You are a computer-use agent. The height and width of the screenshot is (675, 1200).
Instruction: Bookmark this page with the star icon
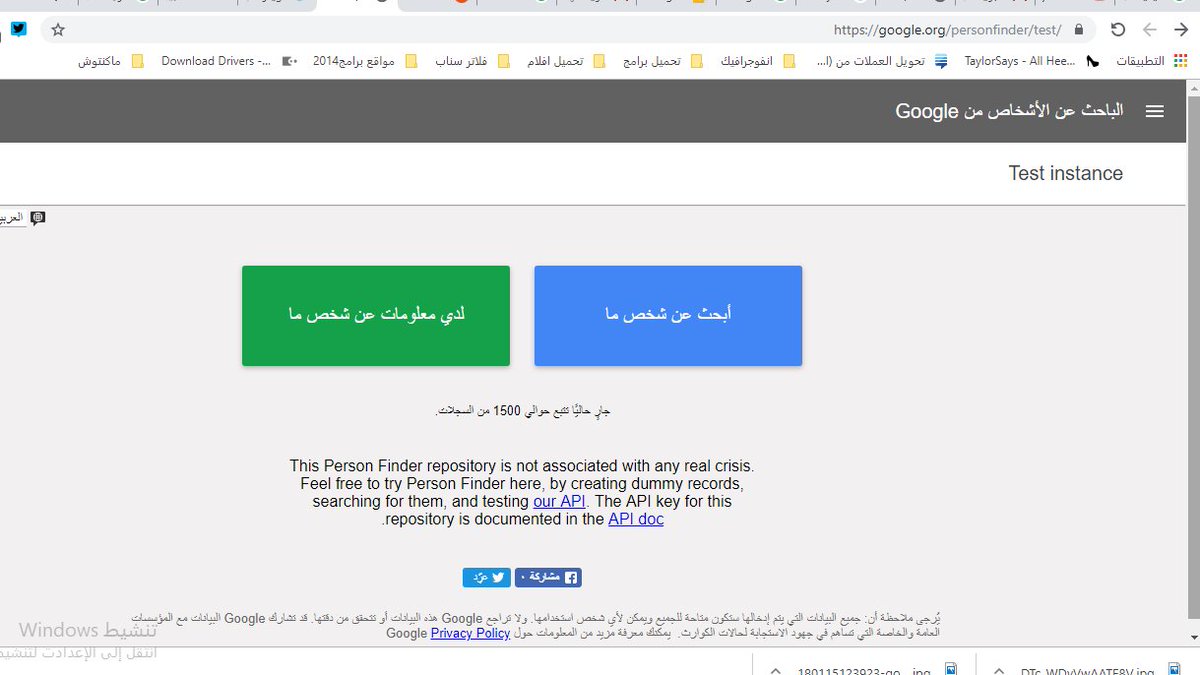pos(58,30)
